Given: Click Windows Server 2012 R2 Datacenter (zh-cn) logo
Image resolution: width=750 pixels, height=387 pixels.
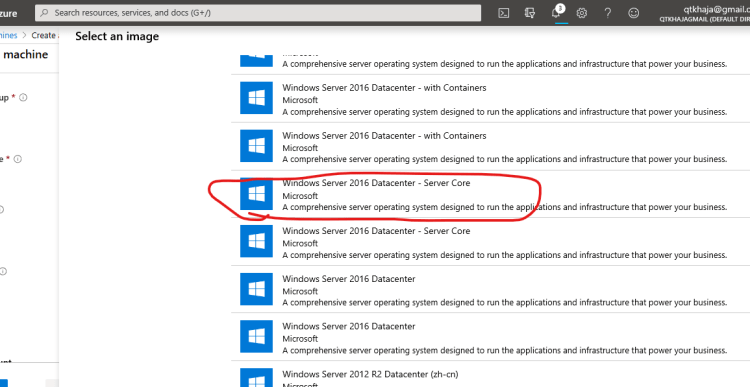Looking at the screenshot, I should click(x=256, y=377).
